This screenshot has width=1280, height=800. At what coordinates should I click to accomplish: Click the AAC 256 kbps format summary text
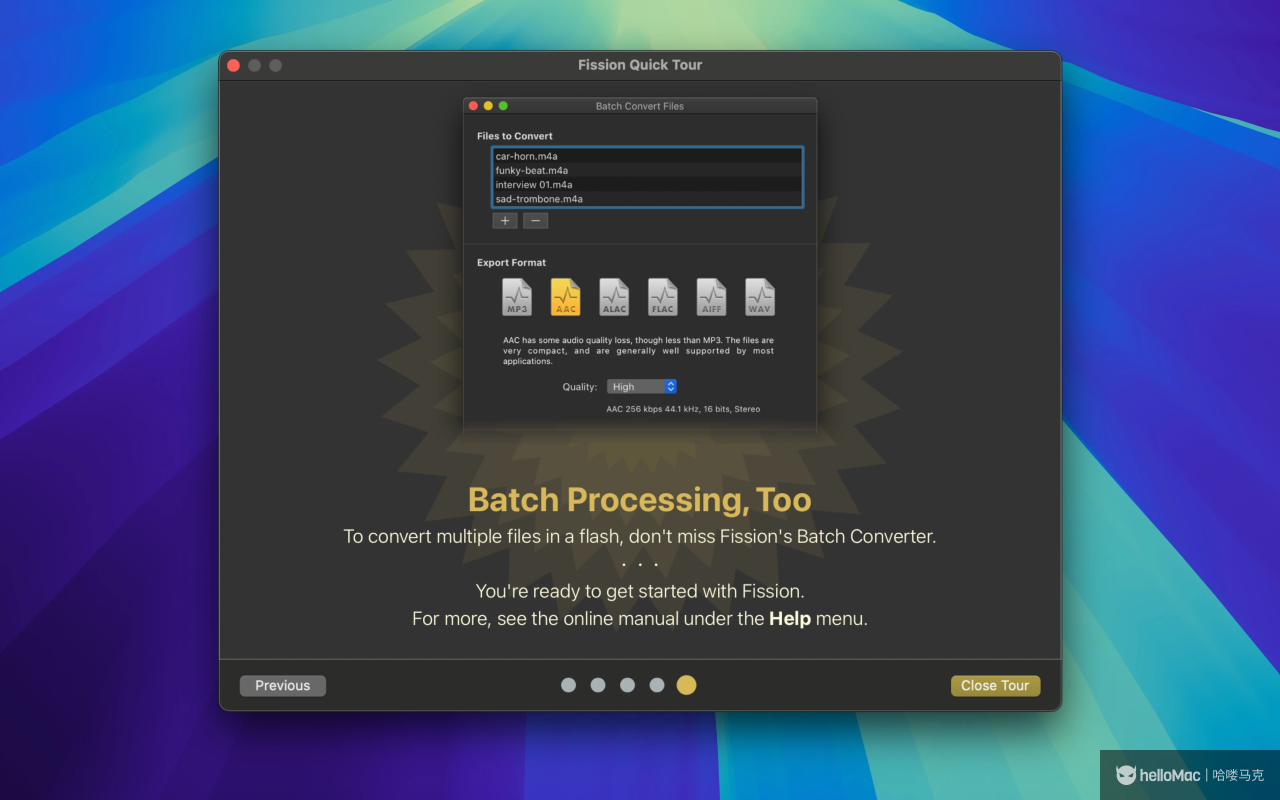coord(683,409)
